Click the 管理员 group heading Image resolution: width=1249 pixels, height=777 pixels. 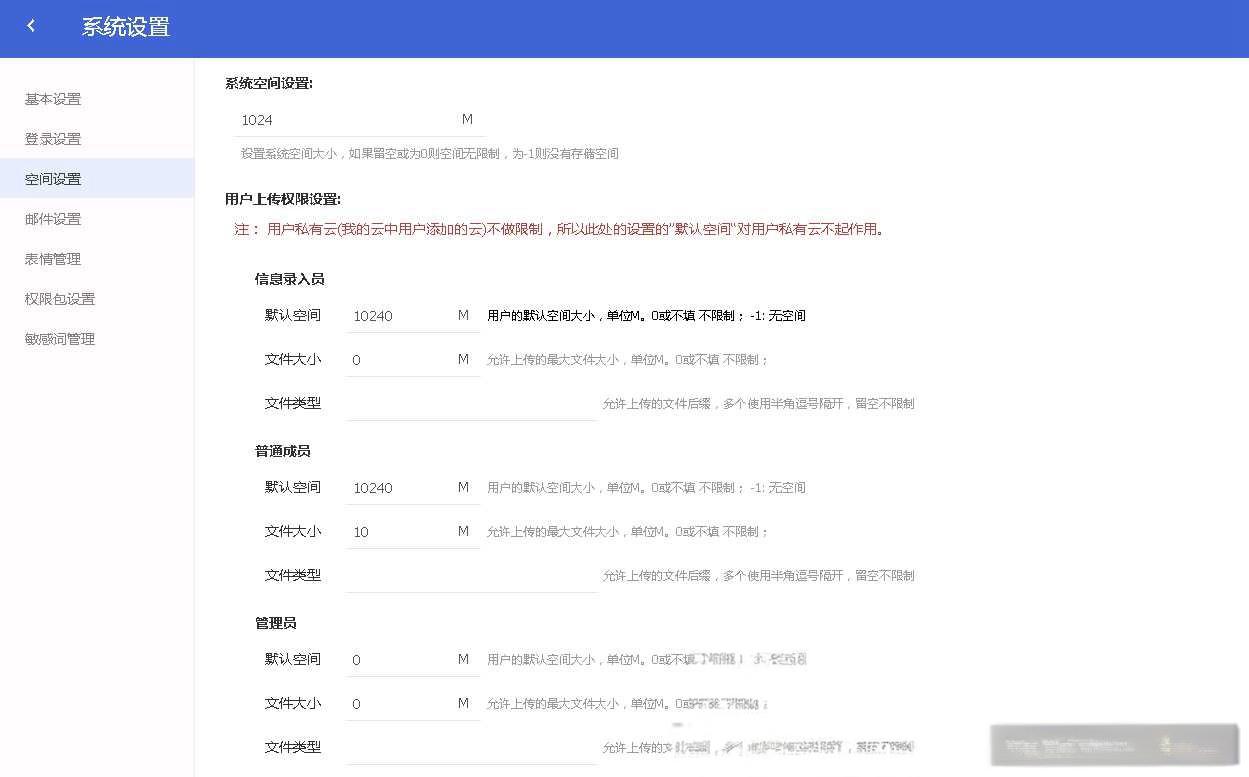276,623
